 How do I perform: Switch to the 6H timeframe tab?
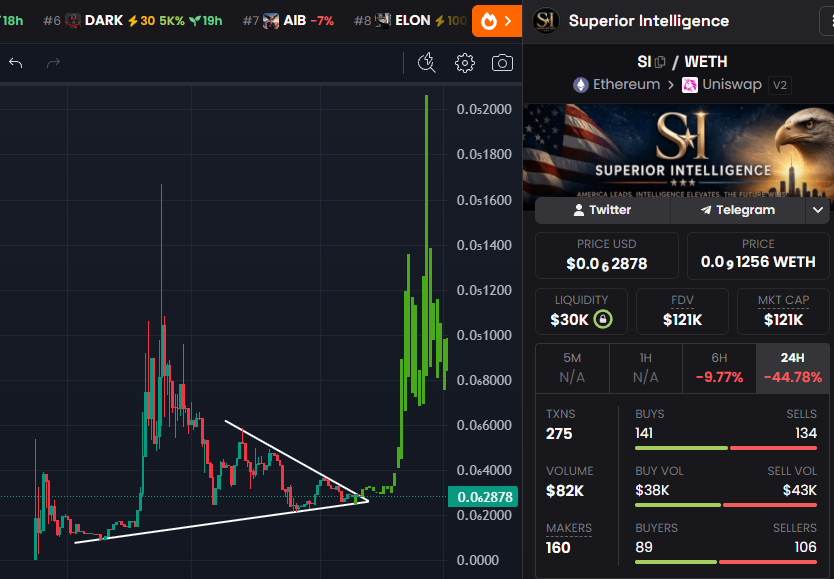pos(719,368)
